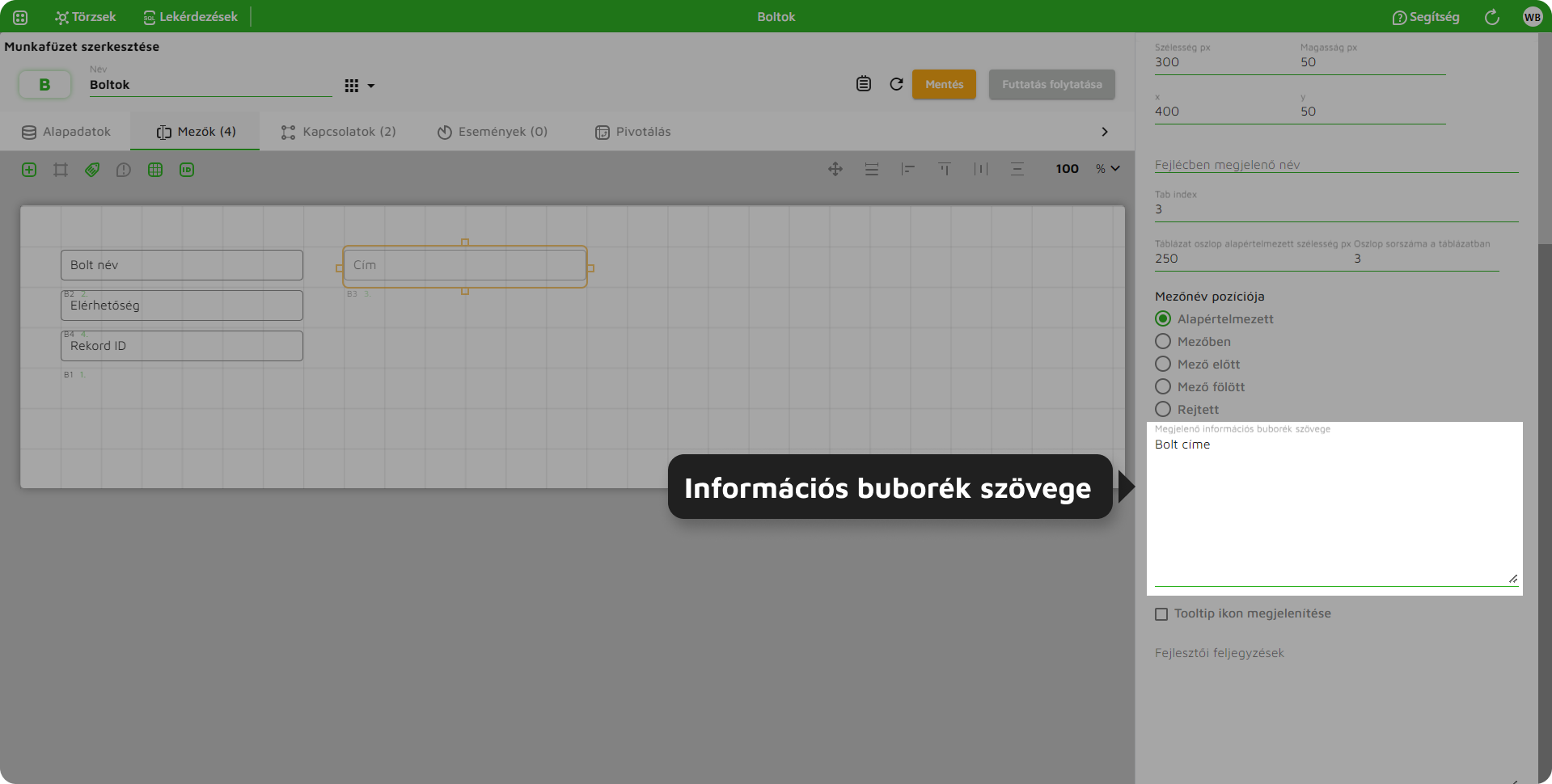Viewport: 1552px width, 784px height.
Task: Click the green tag label icon
Action: 92,170
